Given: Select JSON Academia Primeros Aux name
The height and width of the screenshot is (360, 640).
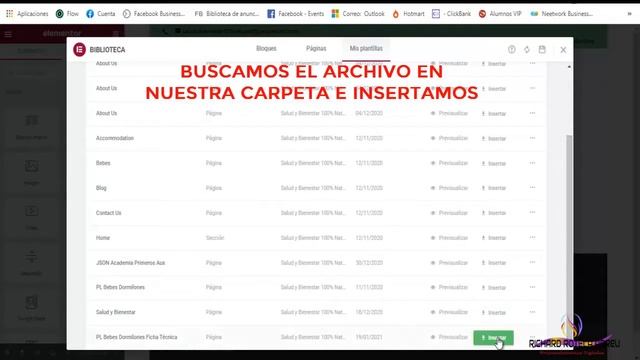Looking at the screenshot, I should (130, 263).
